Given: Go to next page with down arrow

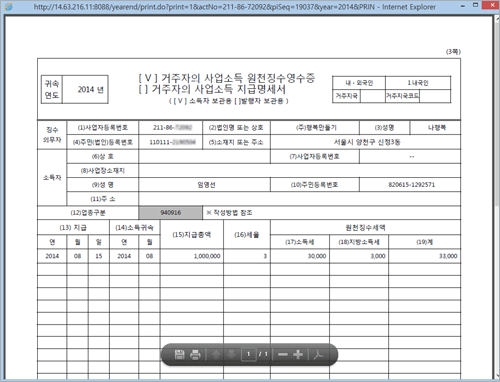Looking at the screenshot, I should pyautogui.click(x=232, y=354).
